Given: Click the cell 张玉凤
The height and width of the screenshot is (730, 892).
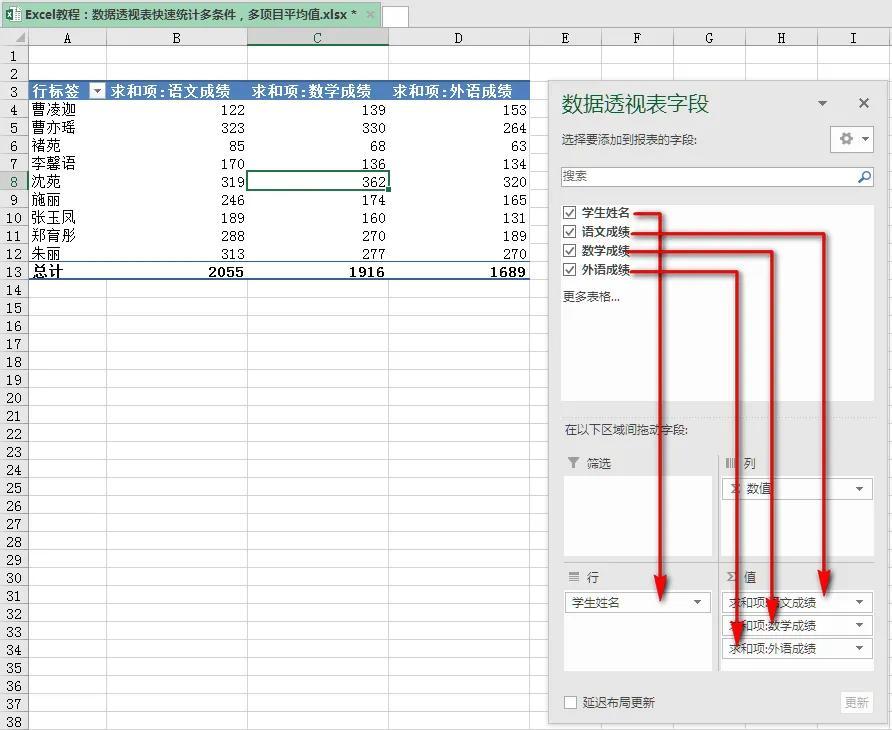Looking at the screenshot, I should click(67, 218).
